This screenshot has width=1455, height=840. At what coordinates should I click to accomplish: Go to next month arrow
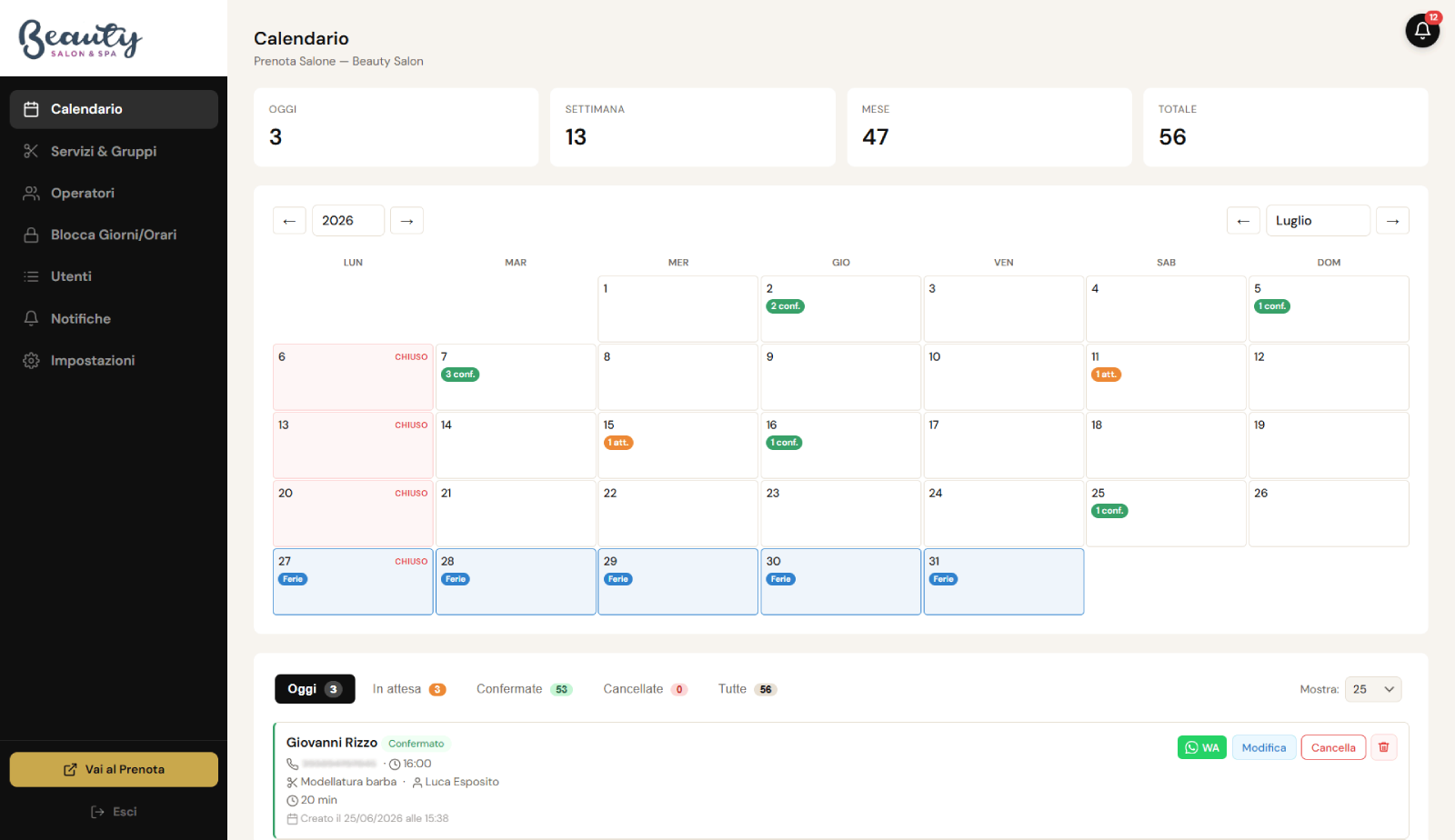(1392, 221)
